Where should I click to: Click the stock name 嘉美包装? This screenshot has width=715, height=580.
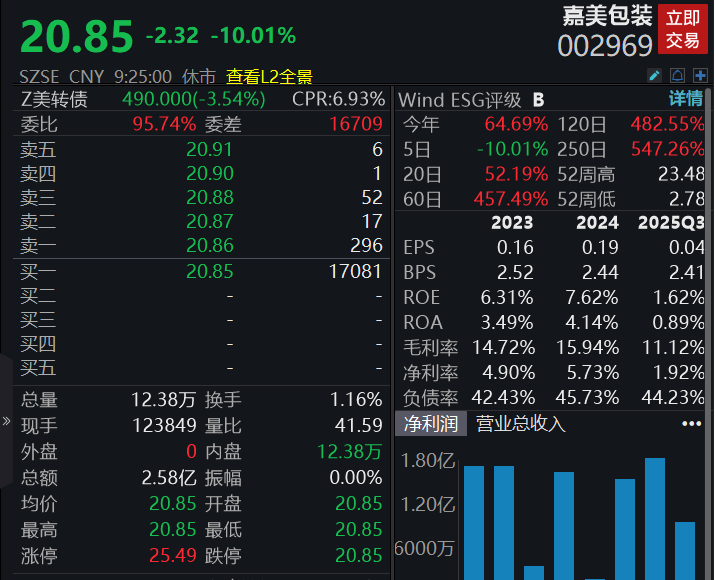607,15
